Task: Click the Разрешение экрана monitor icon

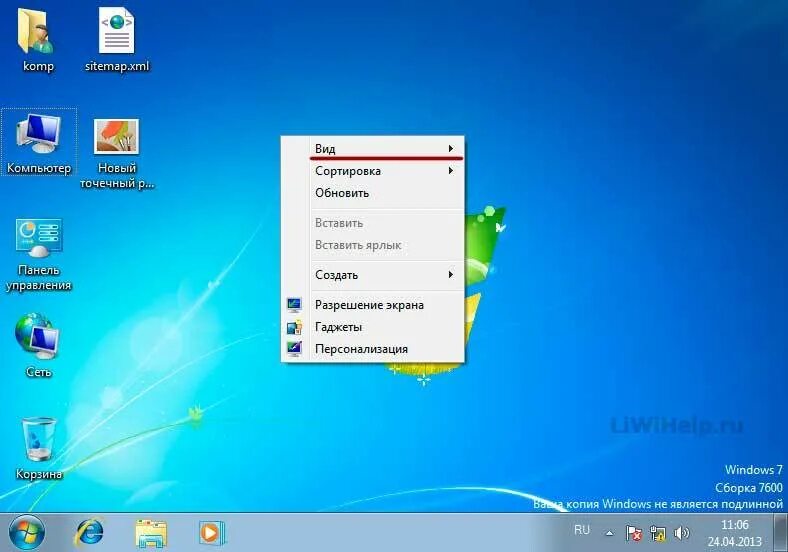Action: tap(294, 305)
